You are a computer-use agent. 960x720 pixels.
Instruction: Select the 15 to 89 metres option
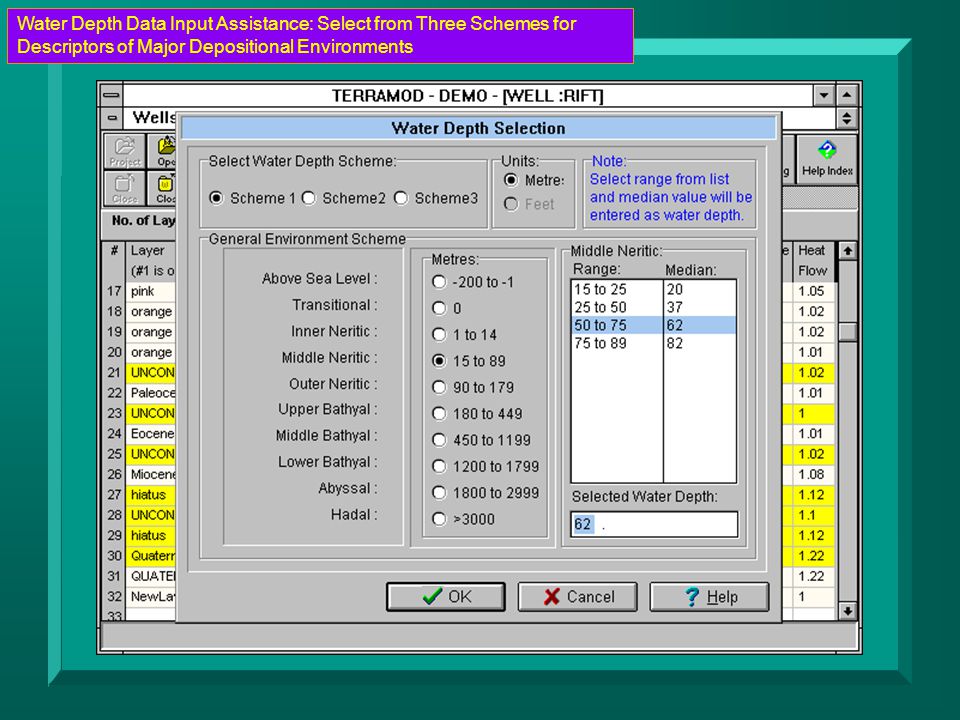tap(439, 361)
